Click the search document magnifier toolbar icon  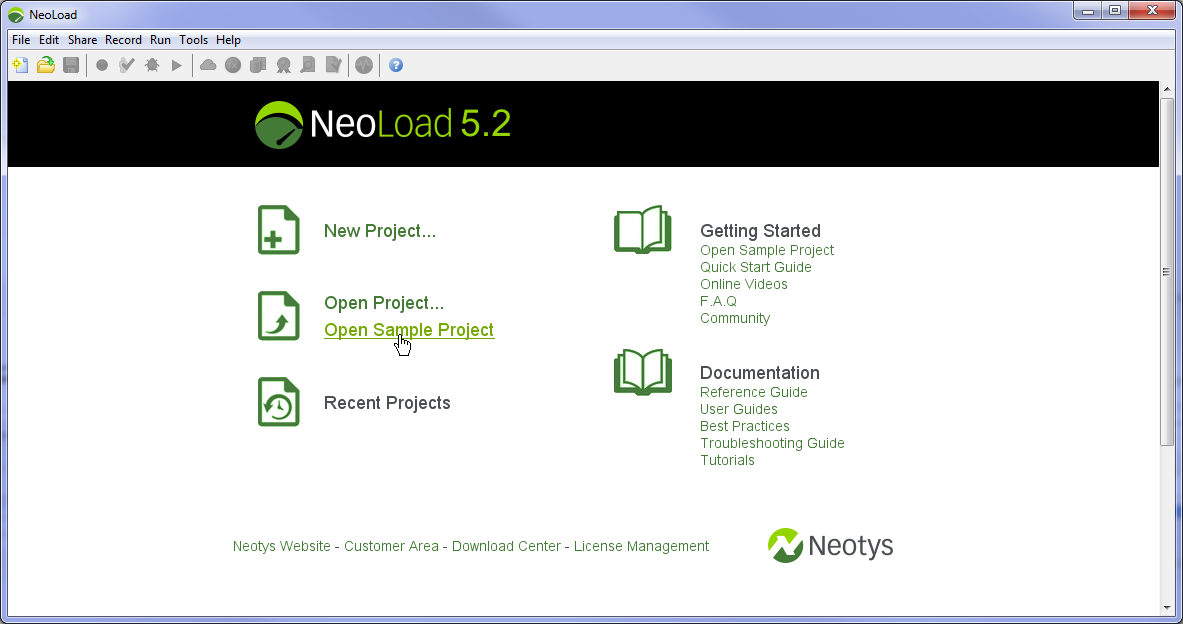click(x=308, y=66)
